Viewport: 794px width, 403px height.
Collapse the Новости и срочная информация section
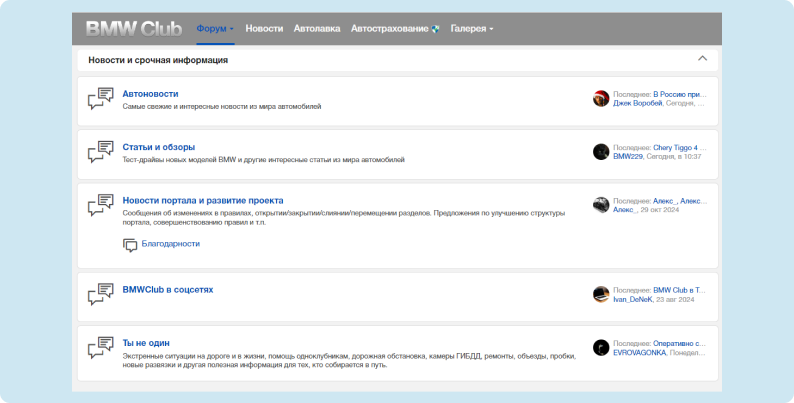click(x=702, y=59)
